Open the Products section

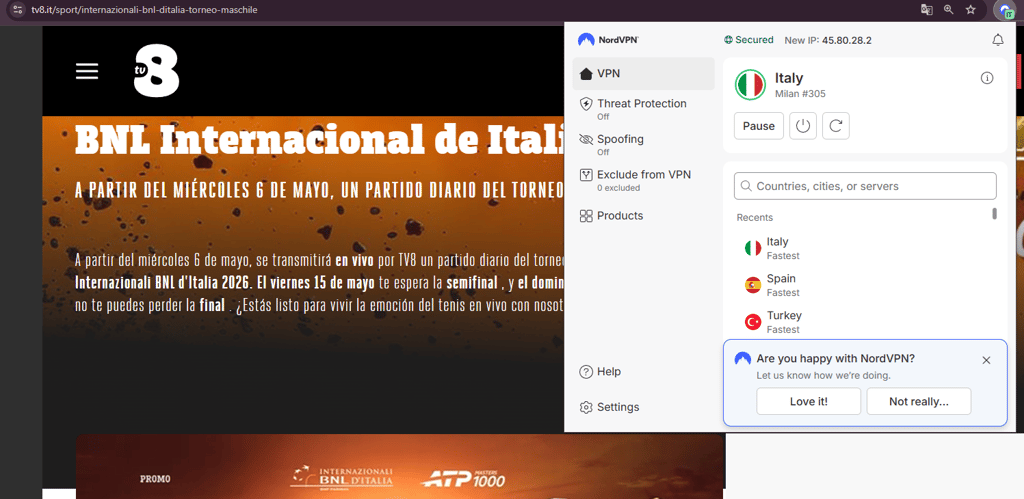[x=643, y=216]
